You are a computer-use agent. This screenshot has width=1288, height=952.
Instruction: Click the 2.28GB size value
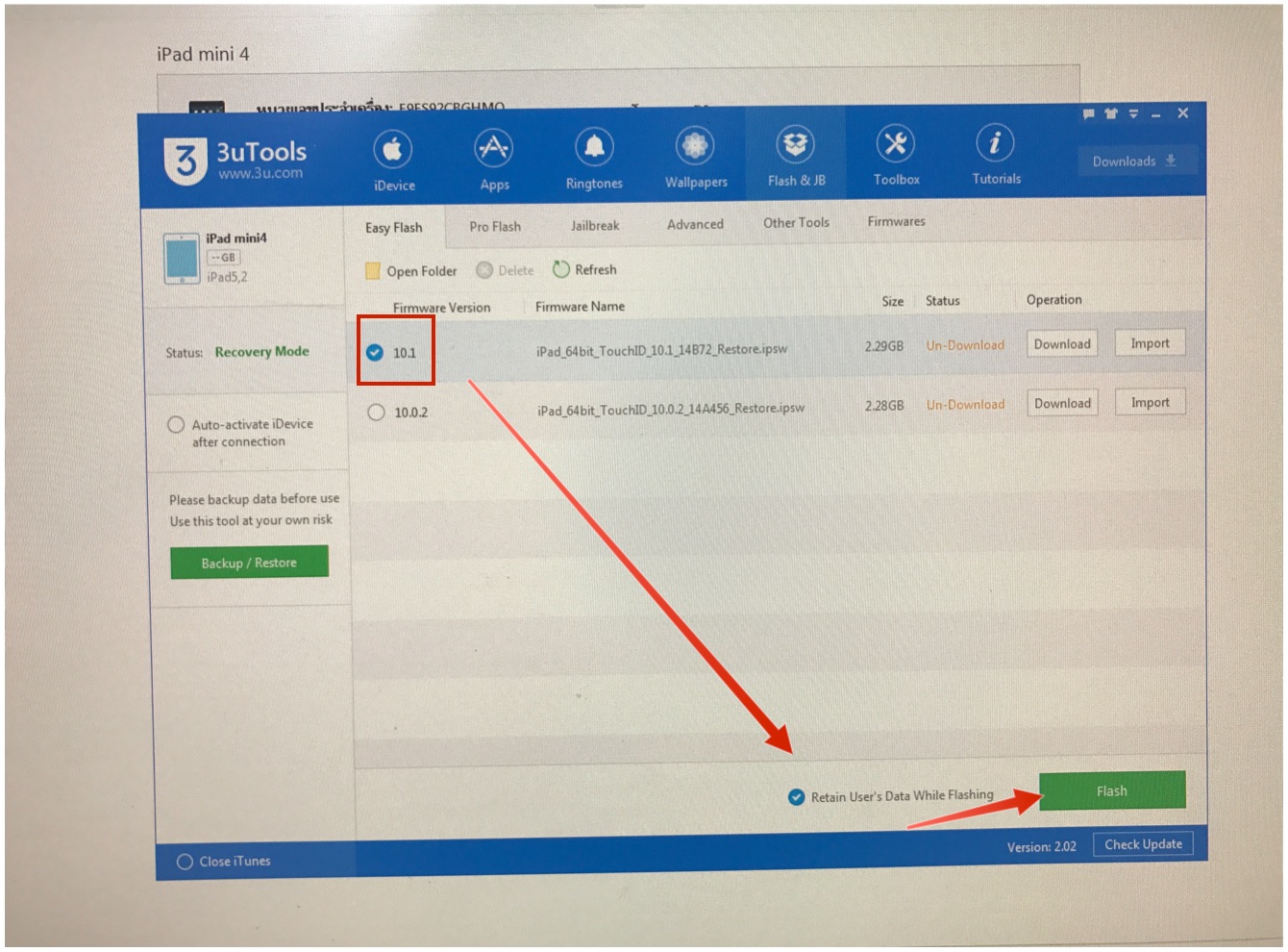point(883,405)
